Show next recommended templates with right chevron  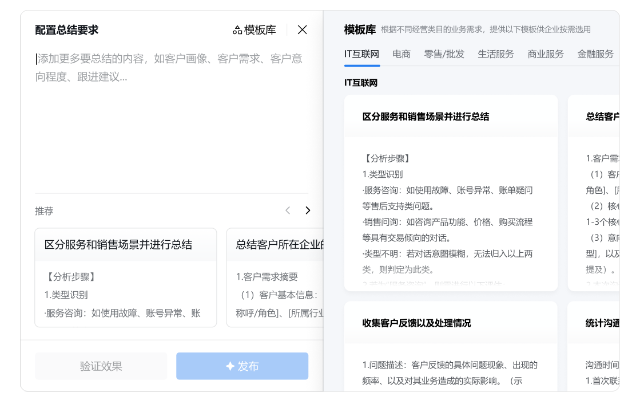pos(307,211)
